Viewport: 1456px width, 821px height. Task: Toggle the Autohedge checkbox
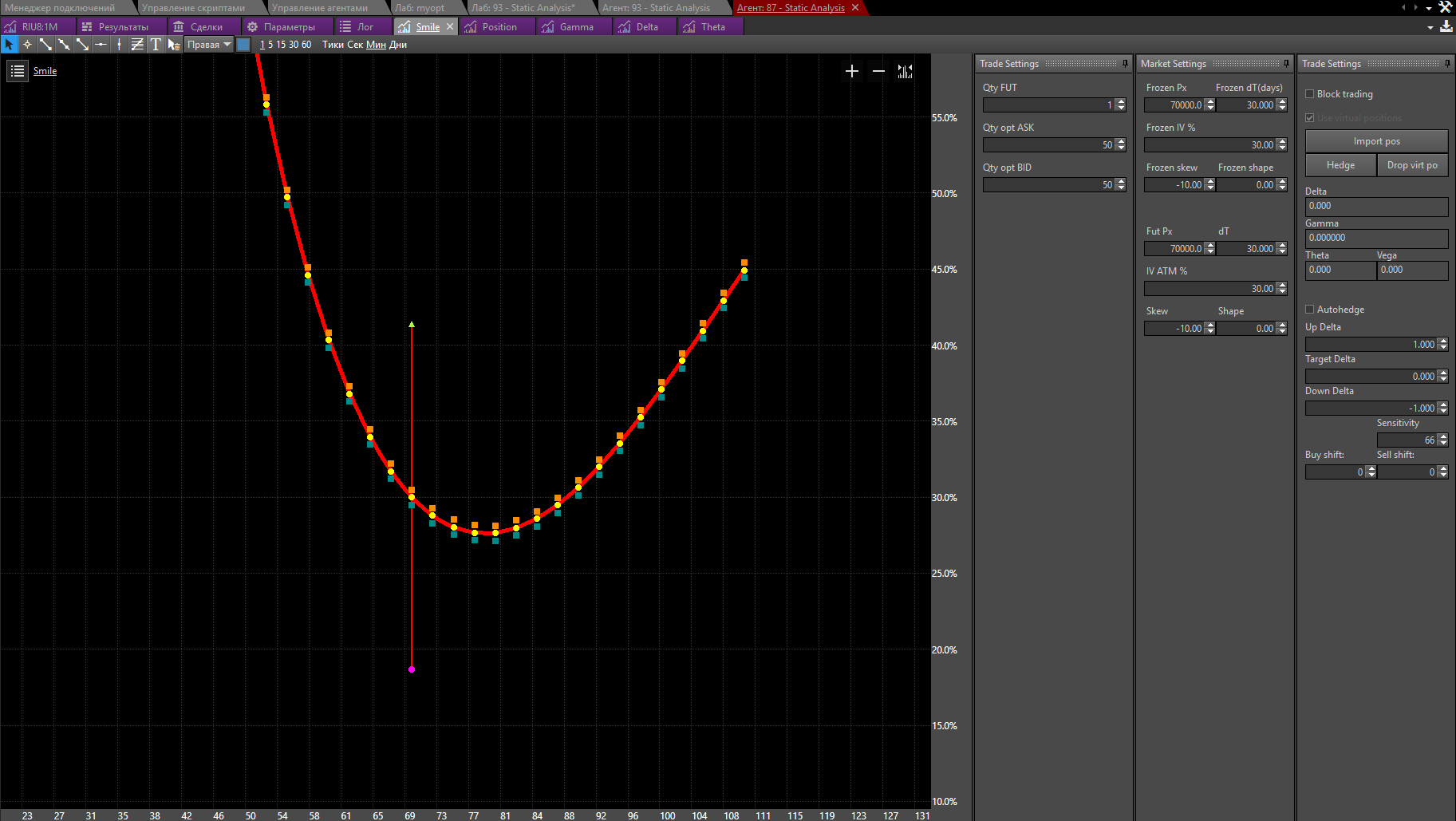1309,310
